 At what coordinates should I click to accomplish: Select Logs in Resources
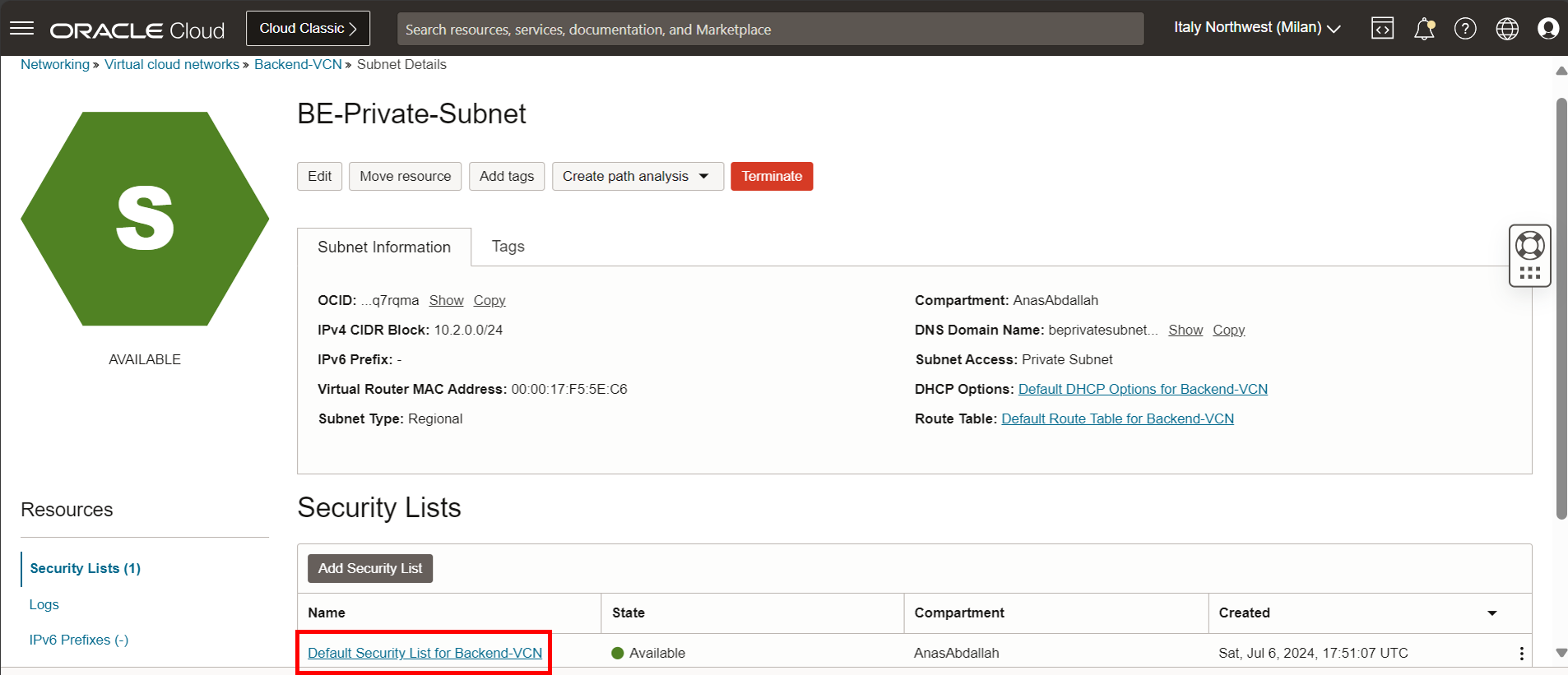click(x=44, y=604)
